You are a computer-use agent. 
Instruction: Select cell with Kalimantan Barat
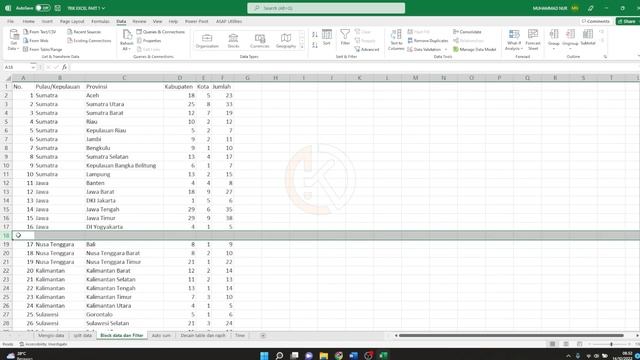click(x=124, y=271)
